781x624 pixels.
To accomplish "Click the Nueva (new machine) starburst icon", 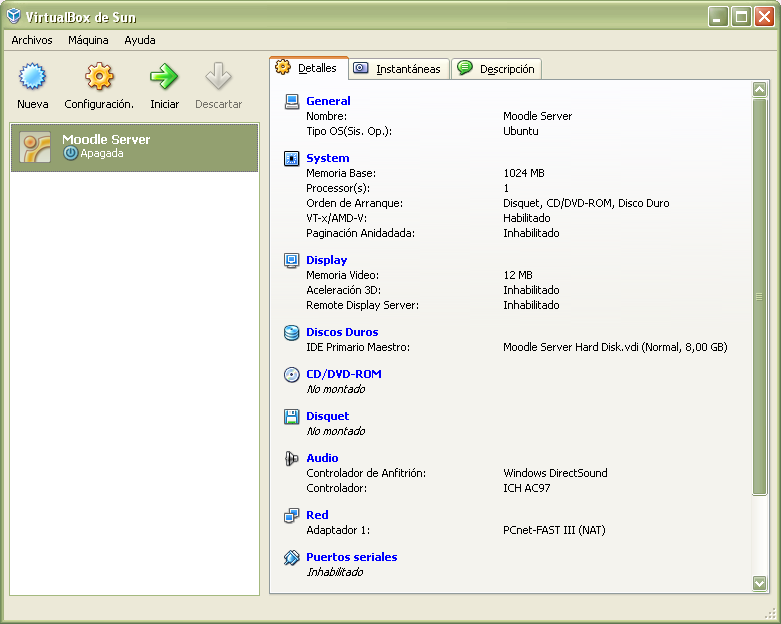I will pyautogui.click(x=32, y=76).
